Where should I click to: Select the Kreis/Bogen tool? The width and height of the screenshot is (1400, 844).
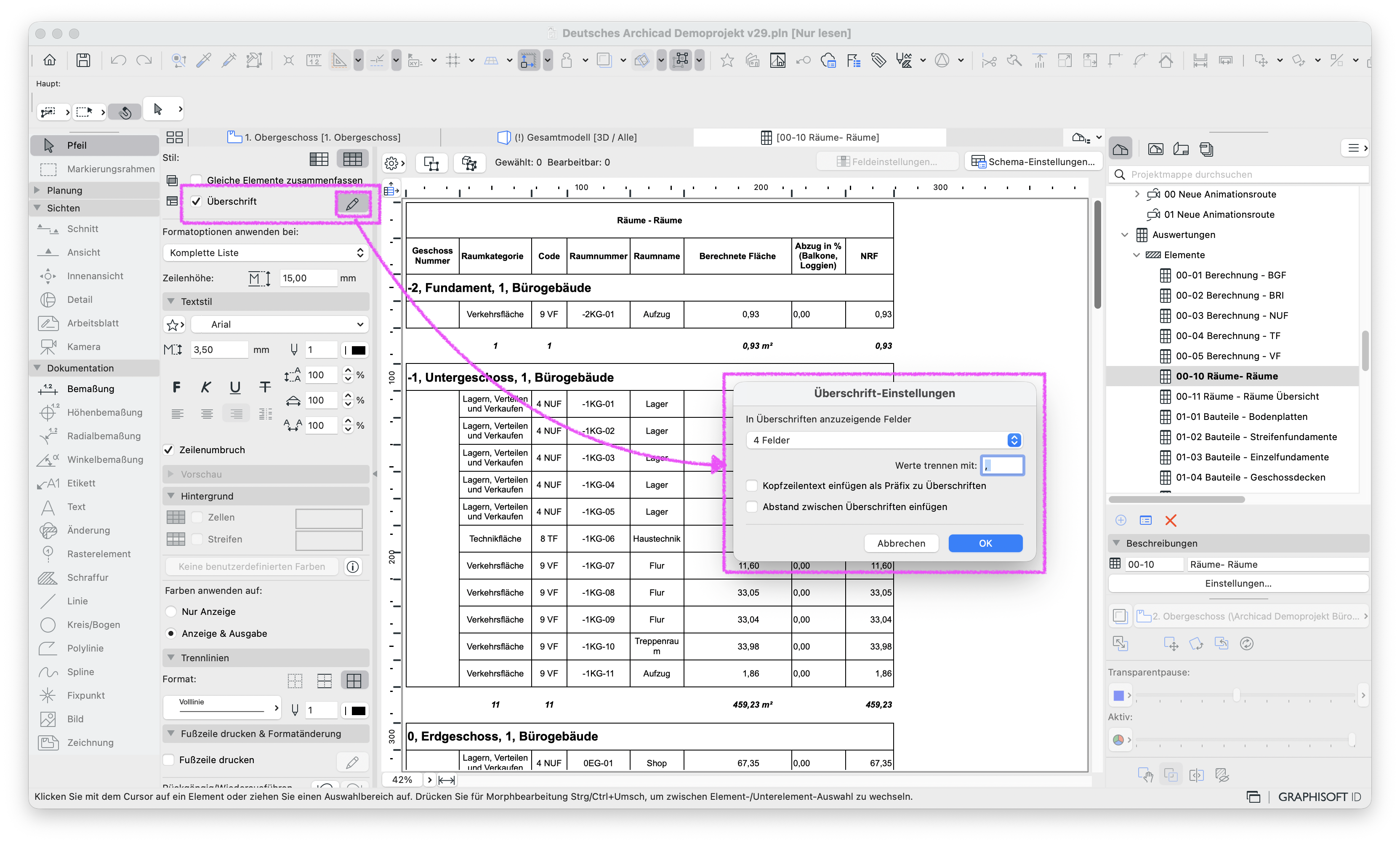tap(94, 625)
